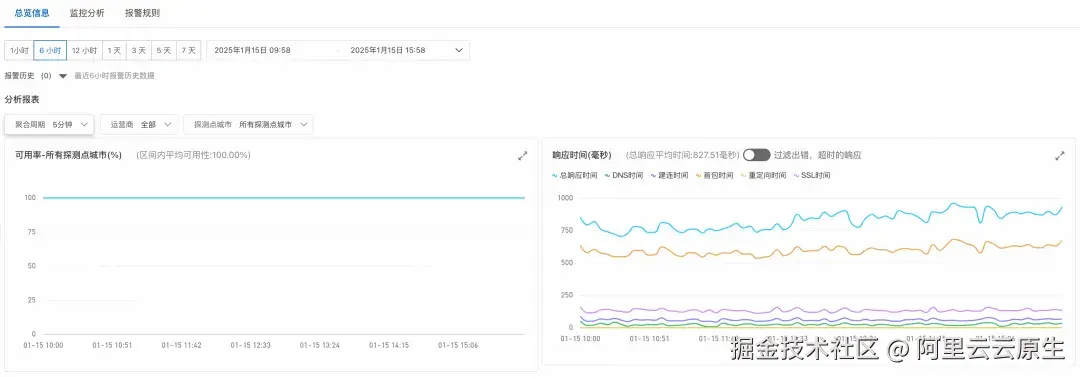The height and width of the screenshot is (377, 1080).
Task: Expand the 可用率 availability chart to fullscreen
Action: click(x=522, y=156)
